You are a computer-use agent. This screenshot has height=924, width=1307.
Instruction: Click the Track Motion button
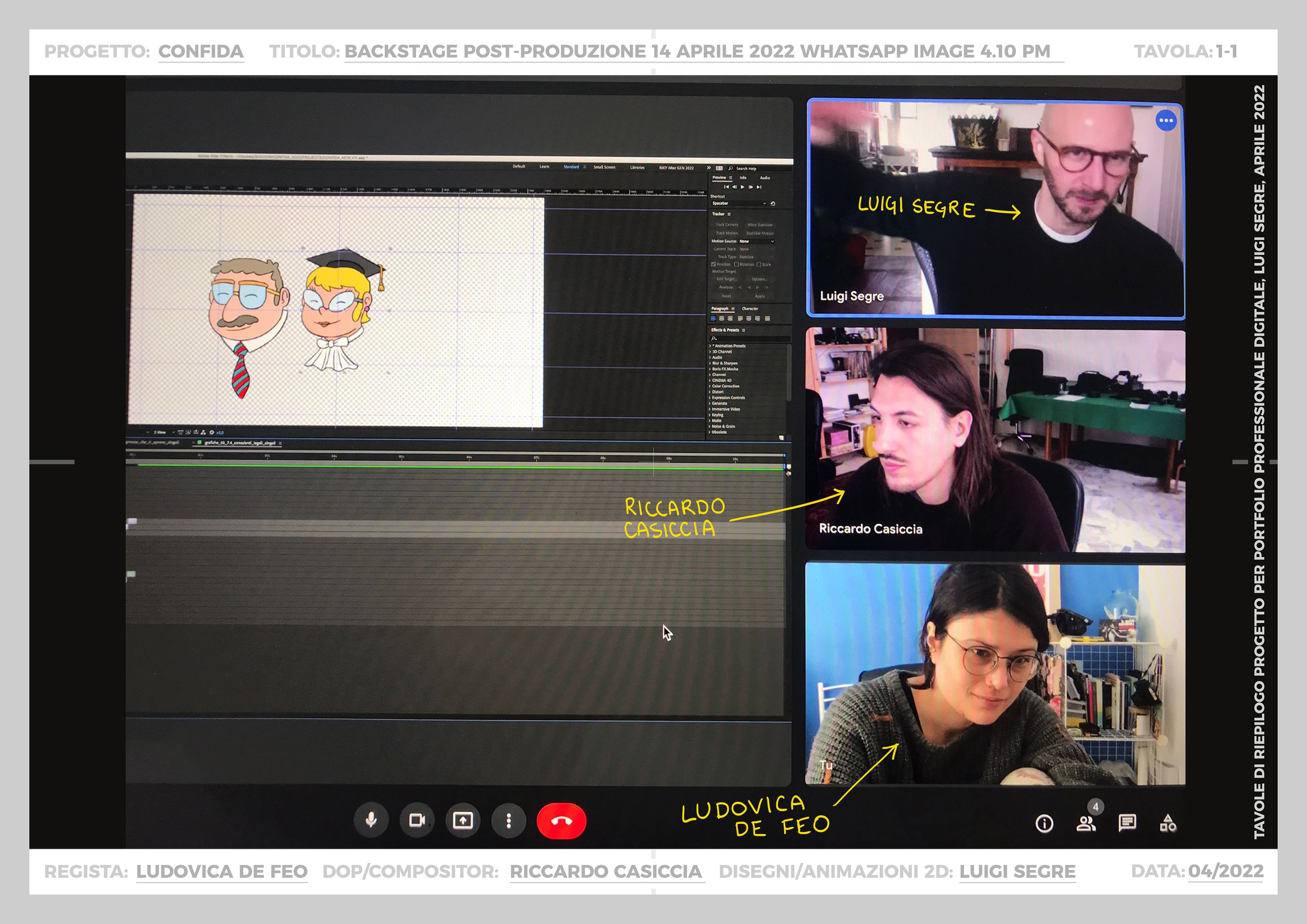coord(727,233)
